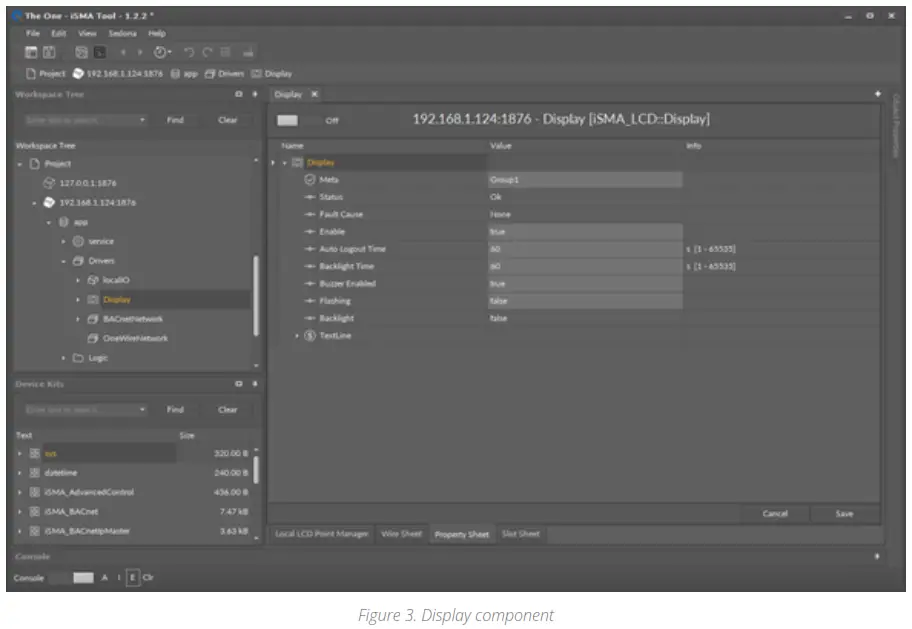Click the Device Kits search field
This screenshot has width=912, height=629.
85,410
